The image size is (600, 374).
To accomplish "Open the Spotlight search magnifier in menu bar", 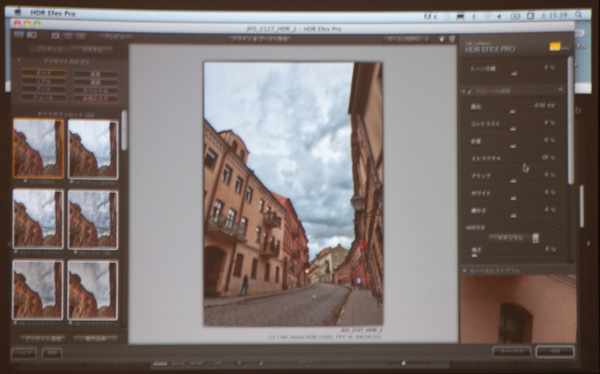I will (x=578, y=15).
